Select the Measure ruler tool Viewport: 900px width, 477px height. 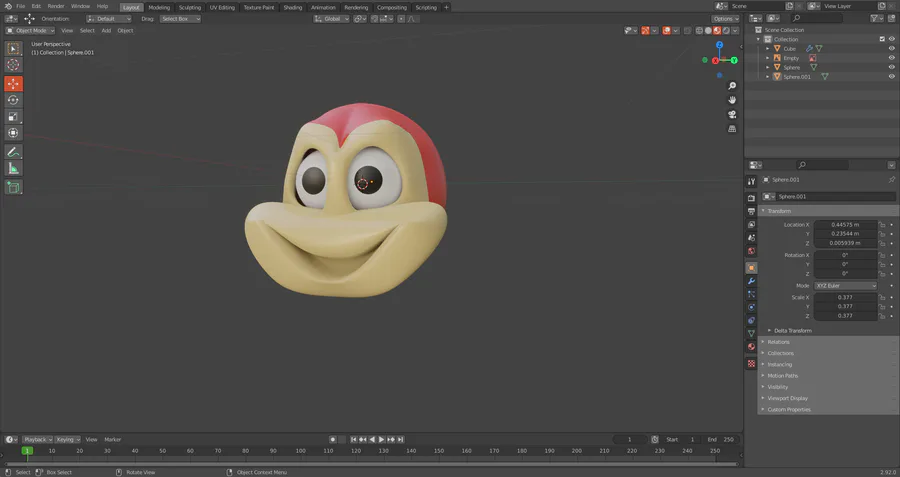coord(13,168)
